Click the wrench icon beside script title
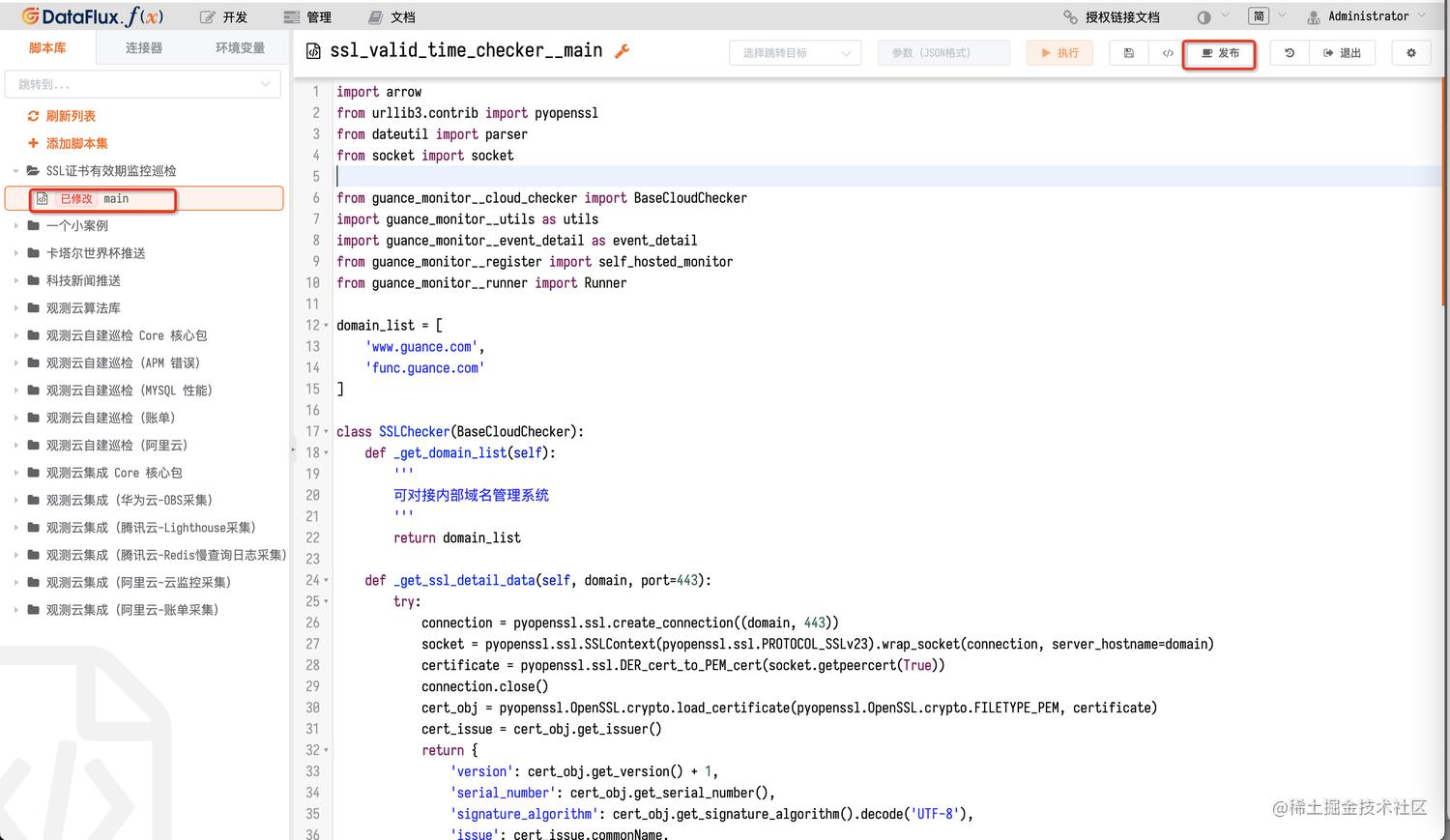The image size is (1450, 840). click(623, 51)
